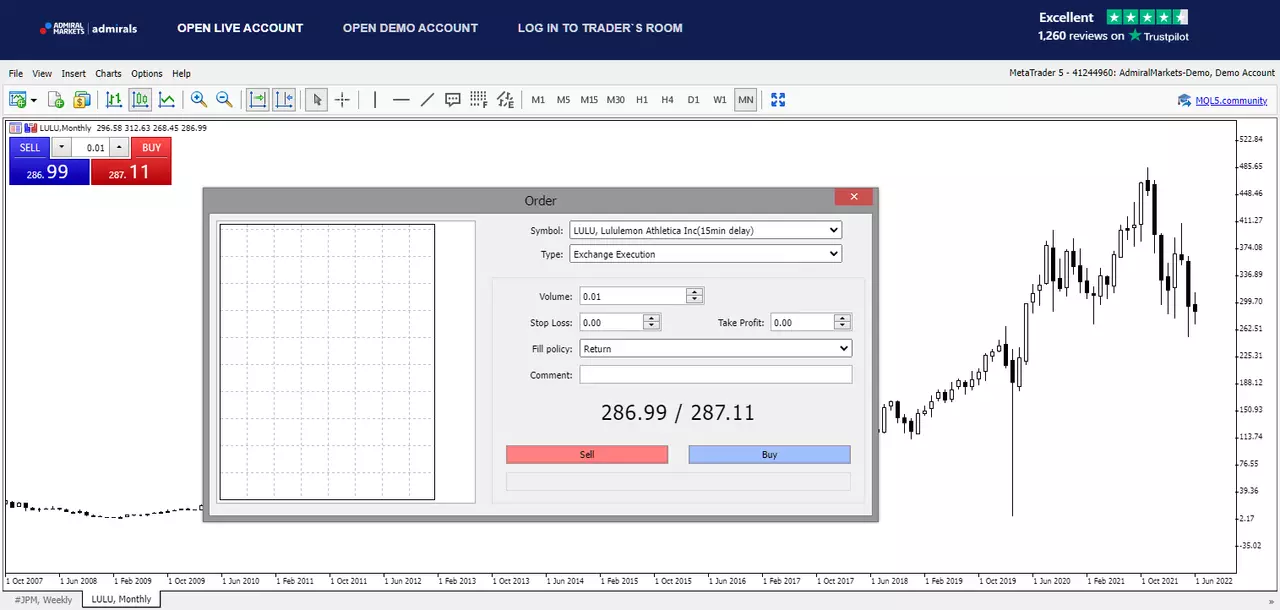This screenshot has height=610, width=1280.
Task: Switch to candlestick chart display
Action: point(140,99)
